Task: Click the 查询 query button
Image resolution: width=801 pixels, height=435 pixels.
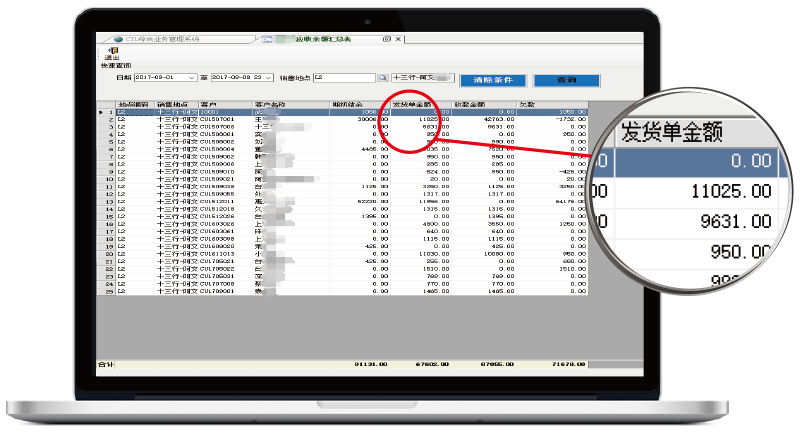Action: click(x=567, y=80)
